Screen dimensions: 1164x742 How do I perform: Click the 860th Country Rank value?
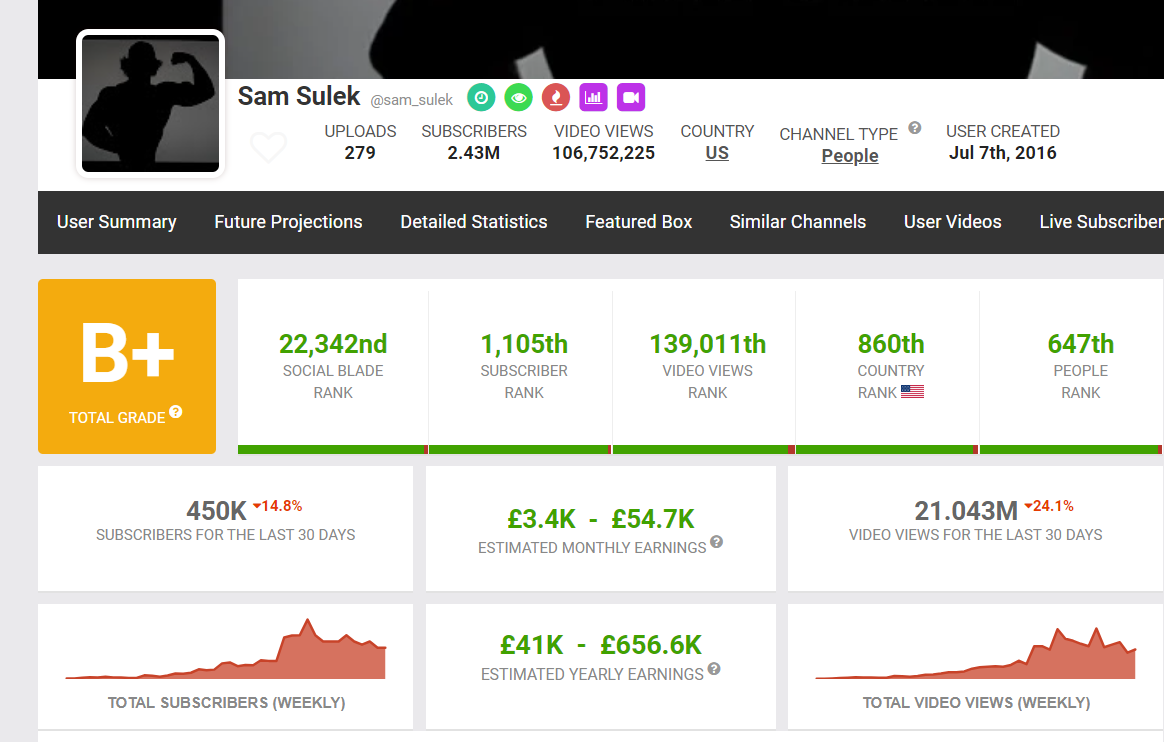891,344
